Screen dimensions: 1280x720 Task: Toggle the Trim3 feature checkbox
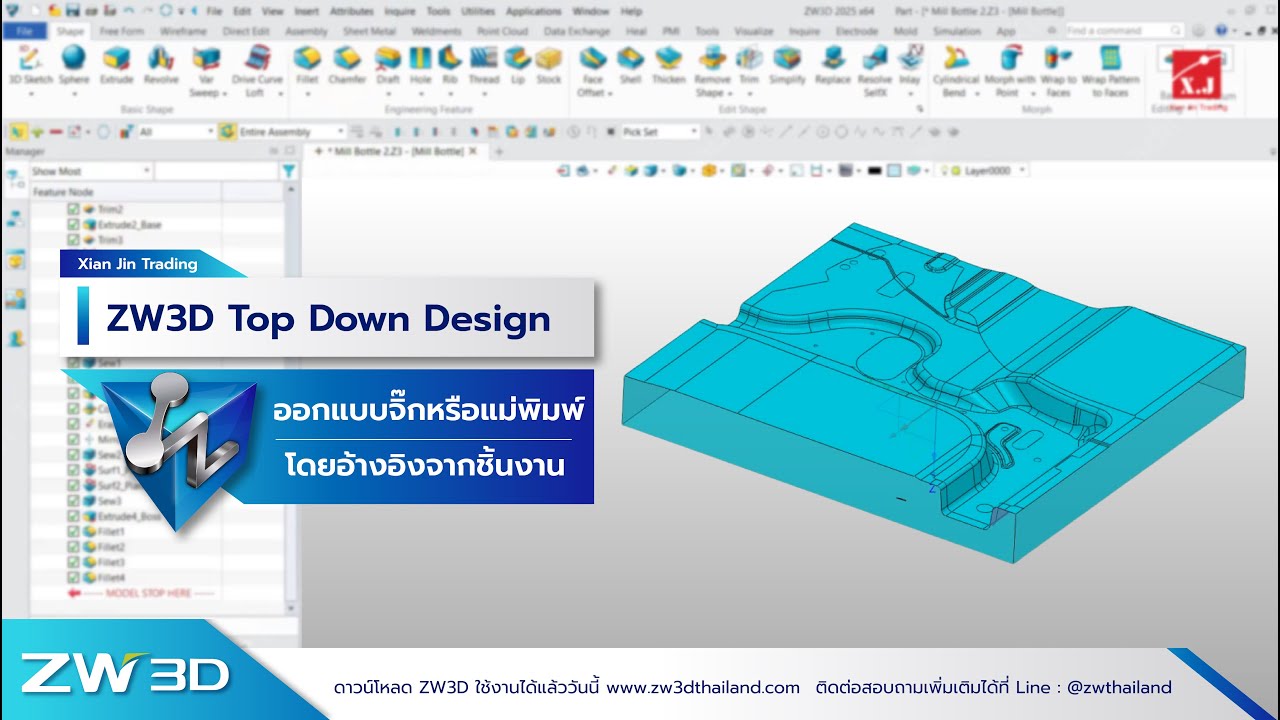tap(73, 240)
